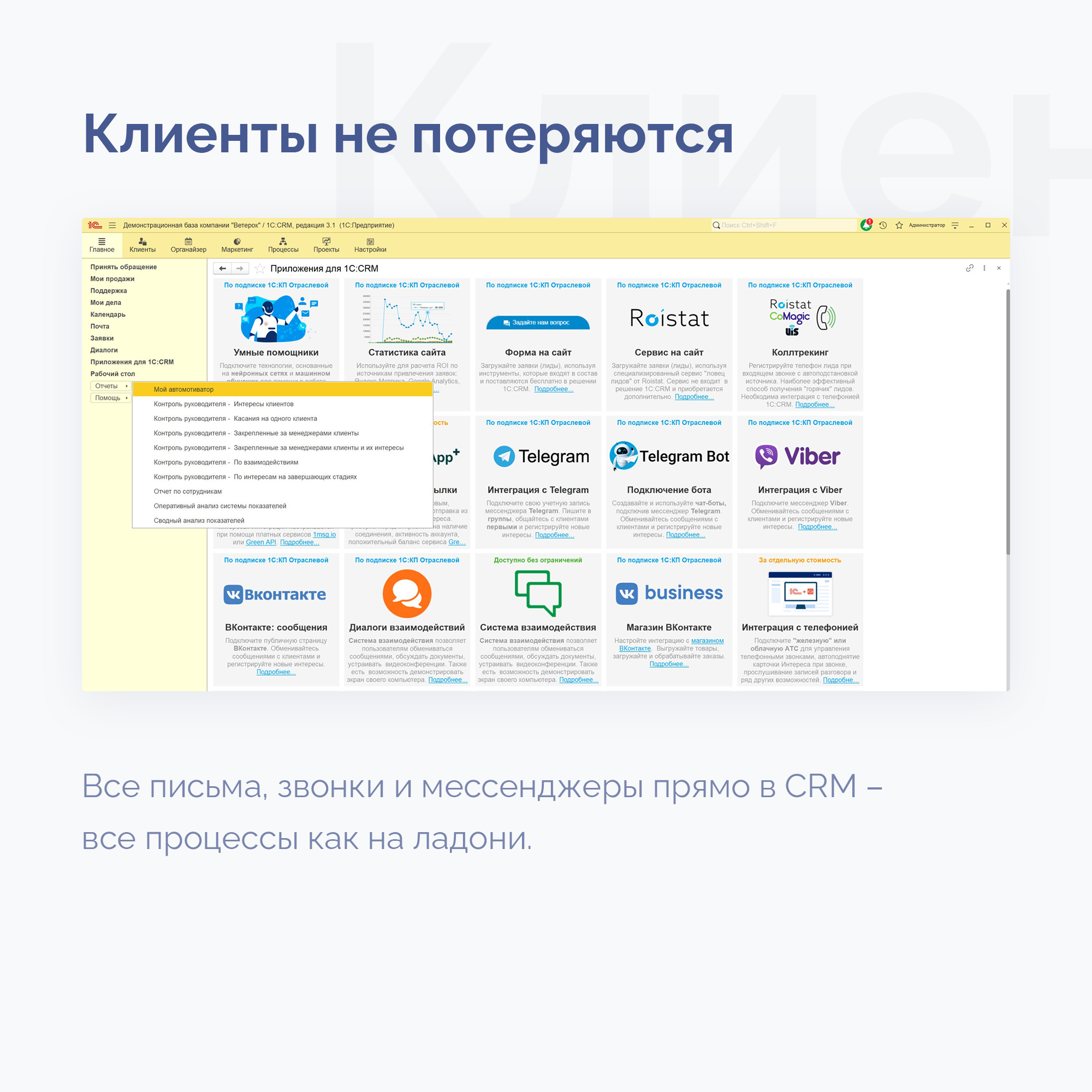Open Мои дела in the sidebar
1092x1092 pixels.
click(106, 302)
